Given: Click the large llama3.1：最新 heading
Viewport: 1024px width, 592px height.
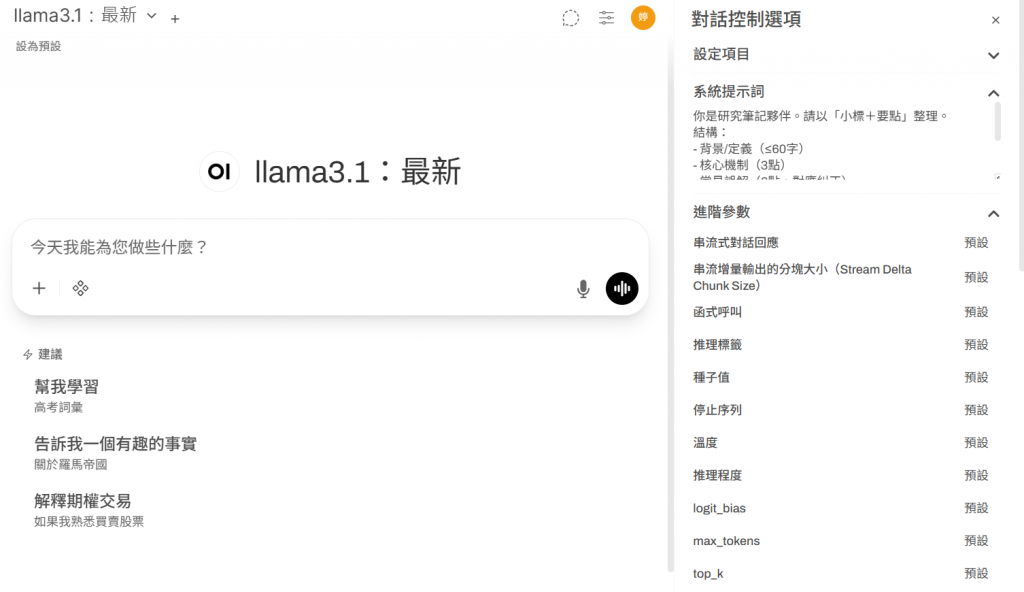Looking at the screenshot, I should click(358, 172).
